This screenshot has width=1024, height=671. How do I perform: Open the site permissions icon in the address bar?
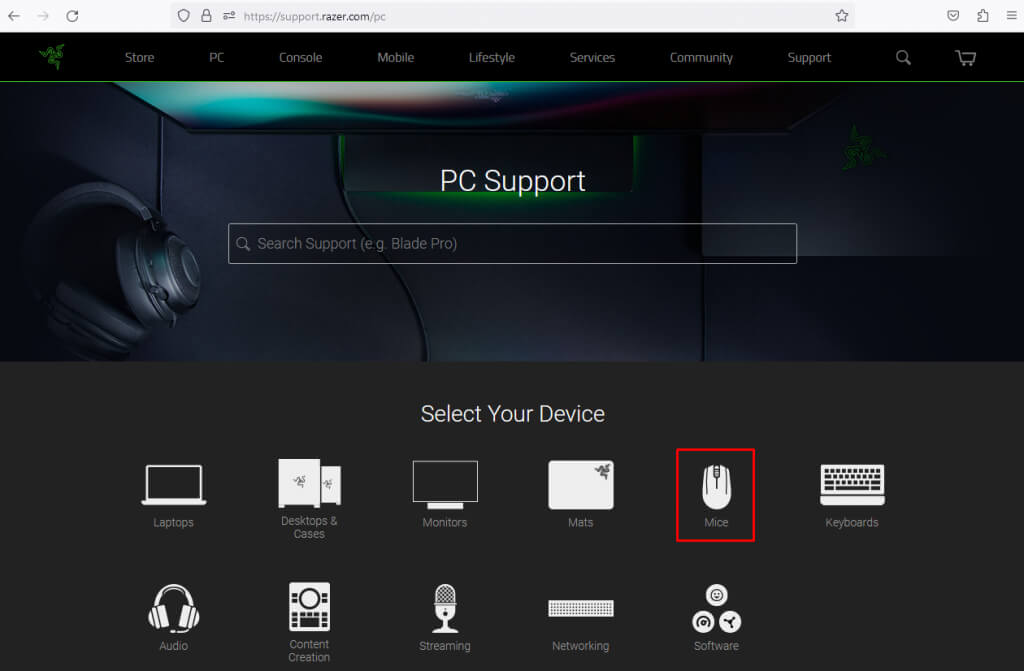click(x=229, y=16)
